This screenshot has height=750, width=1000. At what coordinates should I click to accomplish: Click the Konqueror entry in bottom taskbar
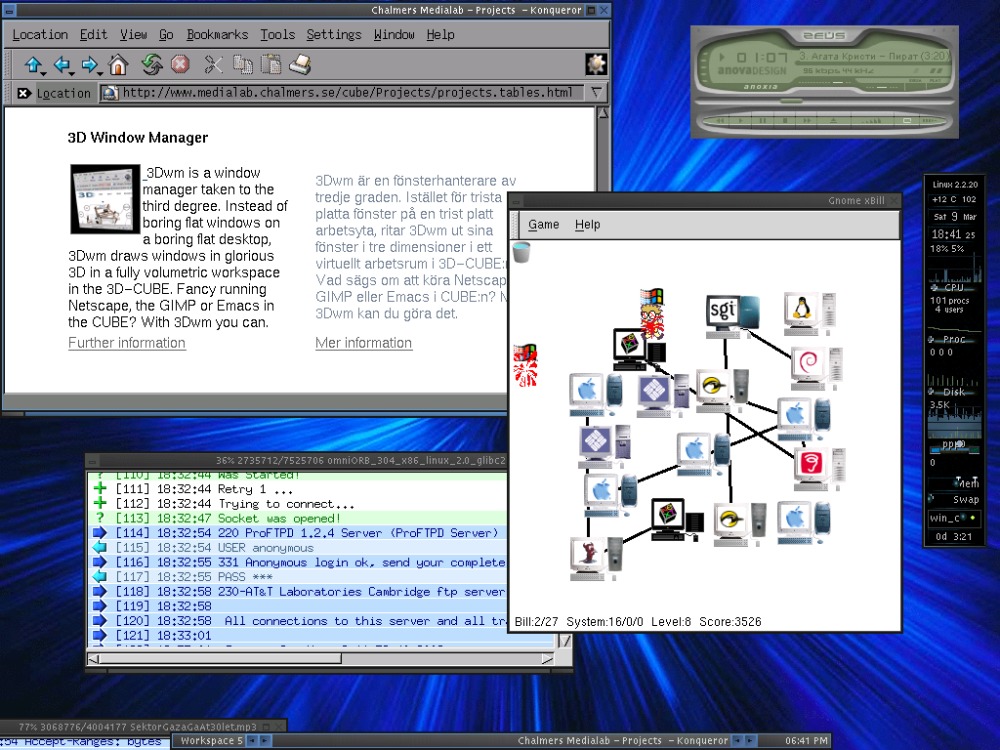622,740
